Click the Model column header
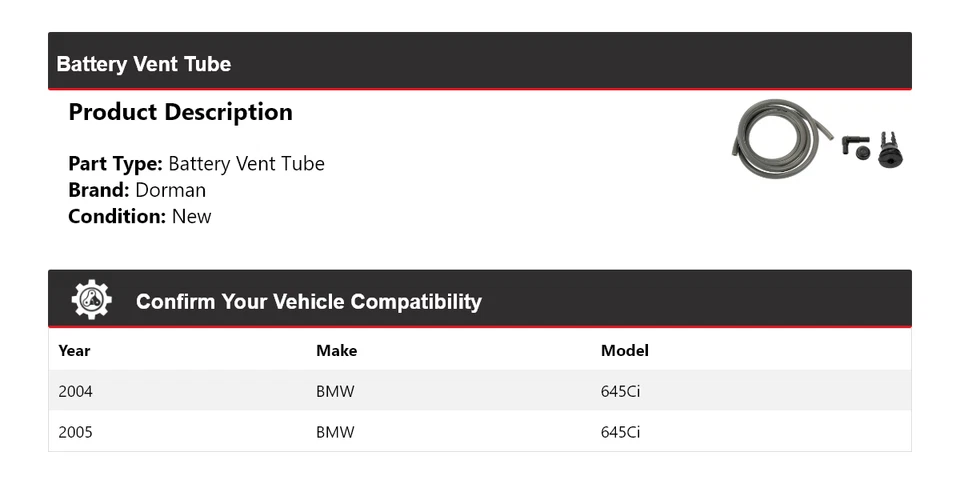The width and height of the screenshot is (960, 484). point(624,350)
